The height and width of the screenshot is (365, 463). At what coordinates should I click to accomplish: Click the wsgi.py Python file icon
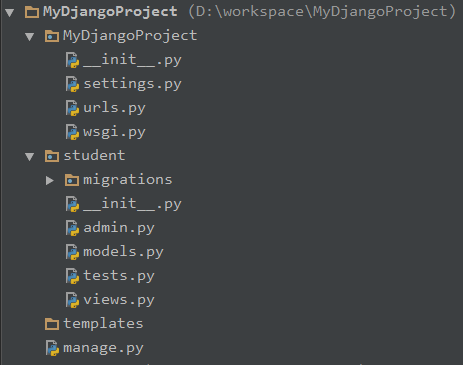(x=72, y=132)
